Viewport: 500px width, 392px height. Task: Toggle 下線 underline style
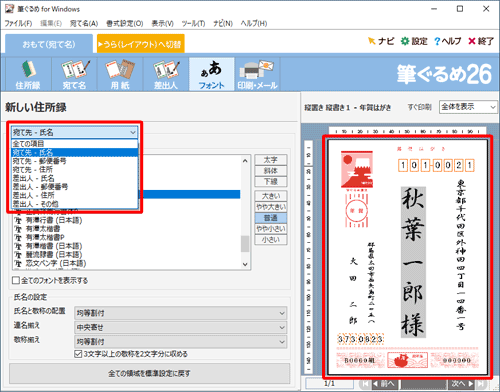(x=271, y=182)
